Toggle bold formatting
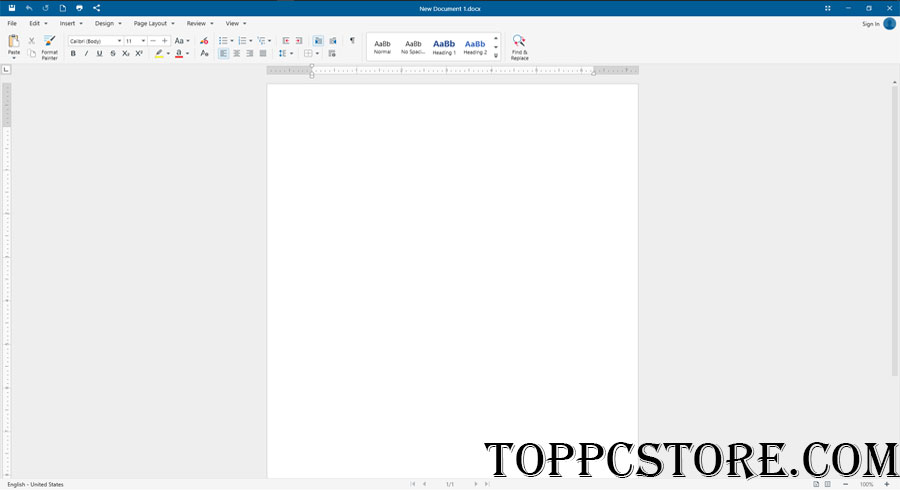Viewport: 900px width, 490px height. (x=73, y=53)
